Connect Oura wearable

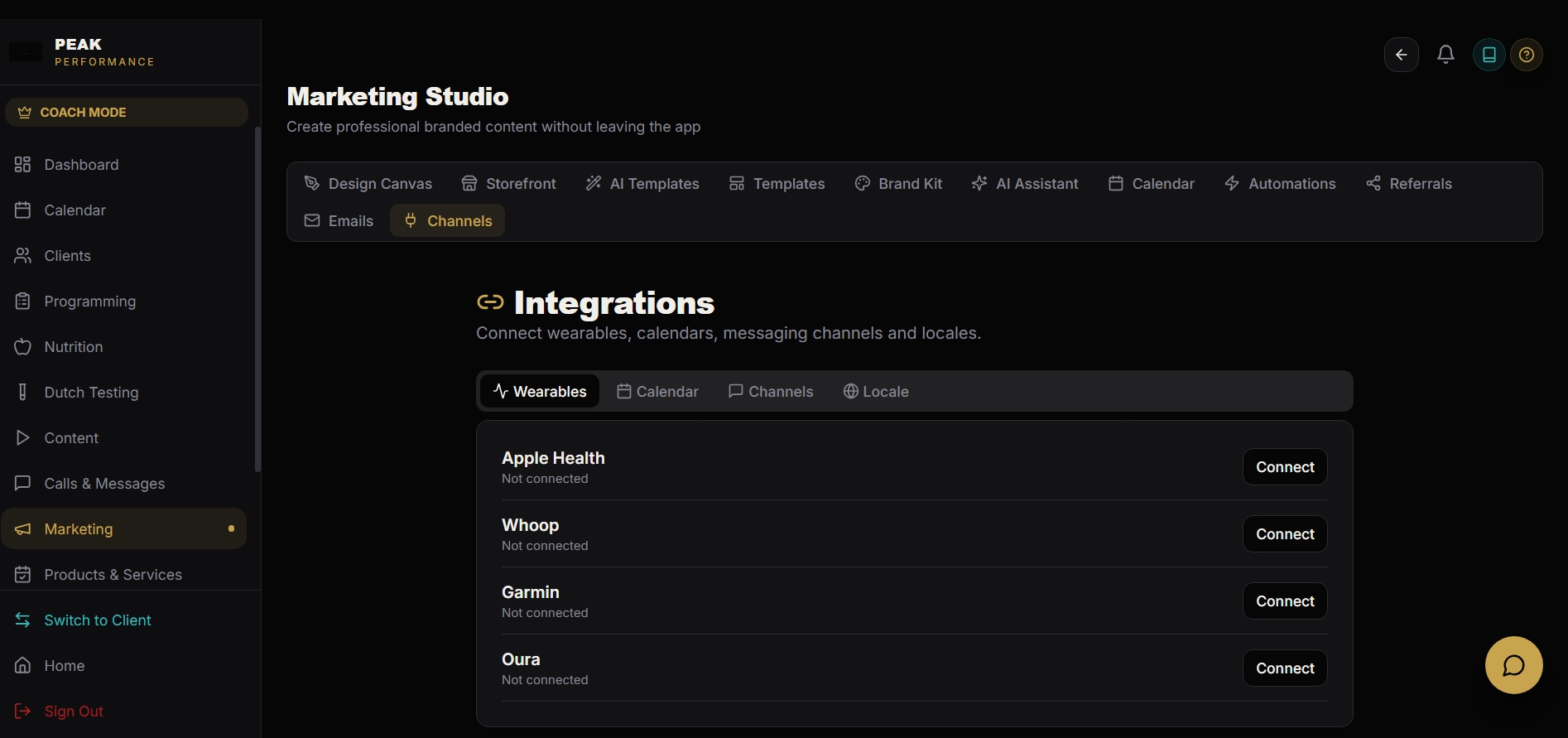click(x=1285, y=668)
